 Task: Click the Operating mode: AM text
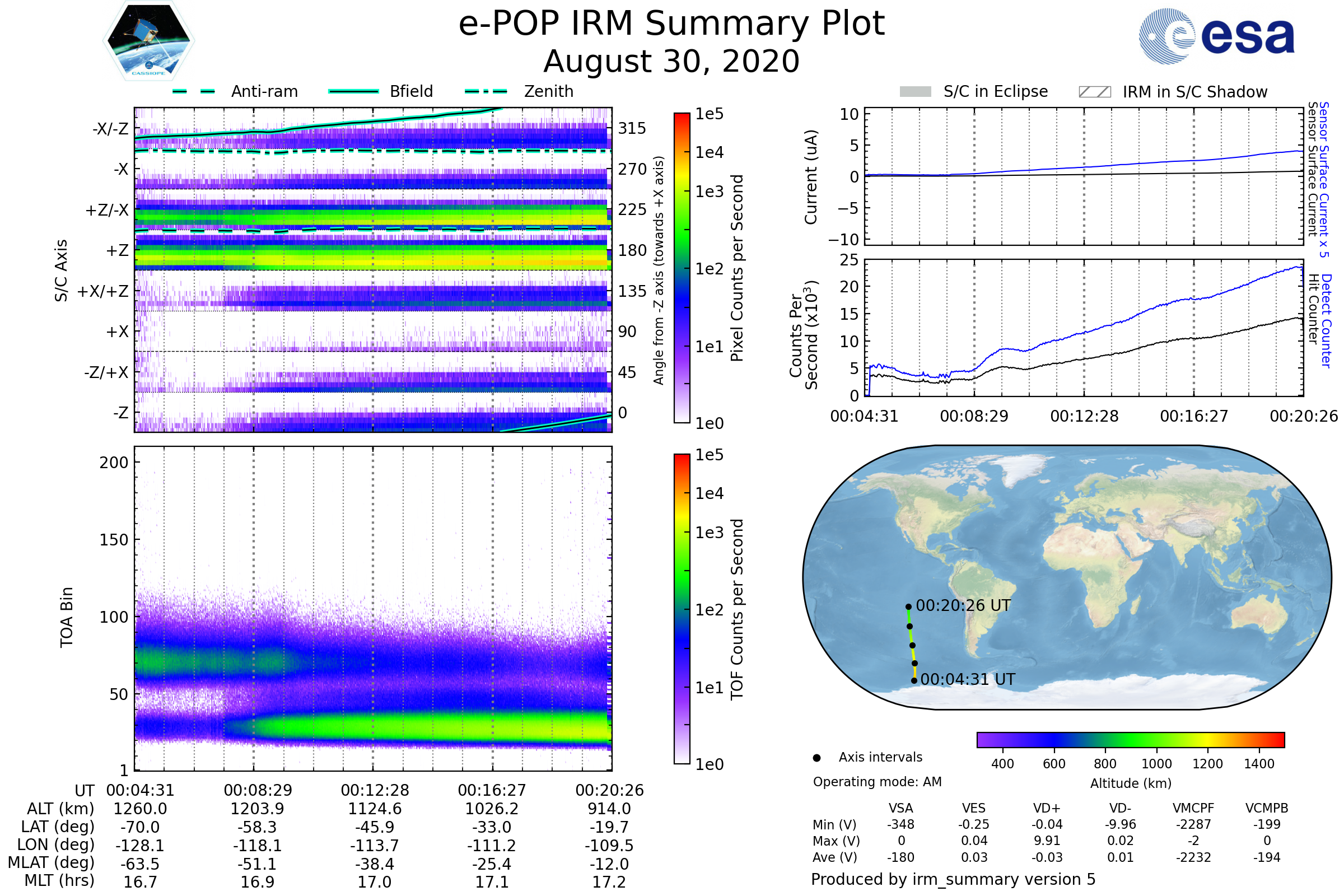877,782
